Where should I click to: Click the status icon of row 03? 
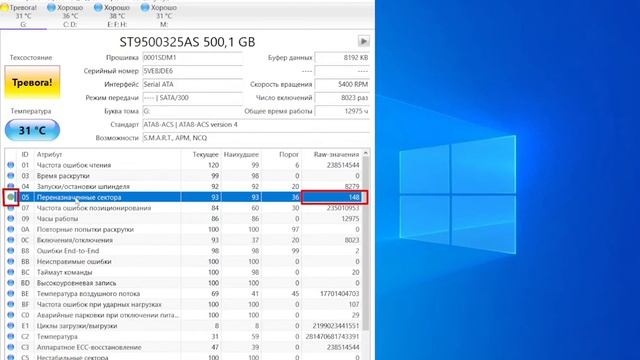[x=11, y=176]
